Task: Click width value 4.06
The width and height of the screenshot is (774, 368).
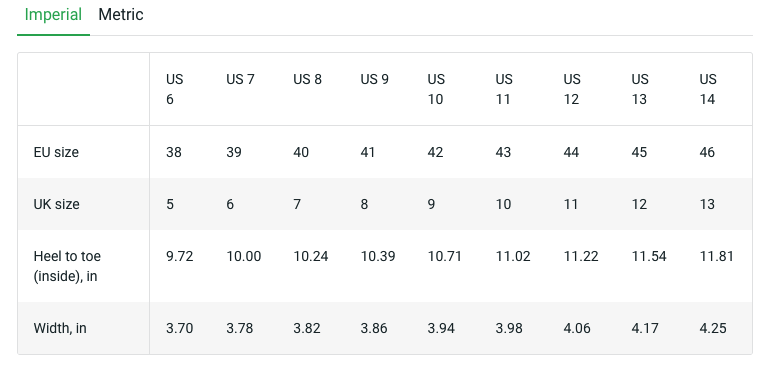Action: pyautogui.click(x=577, y=328)
